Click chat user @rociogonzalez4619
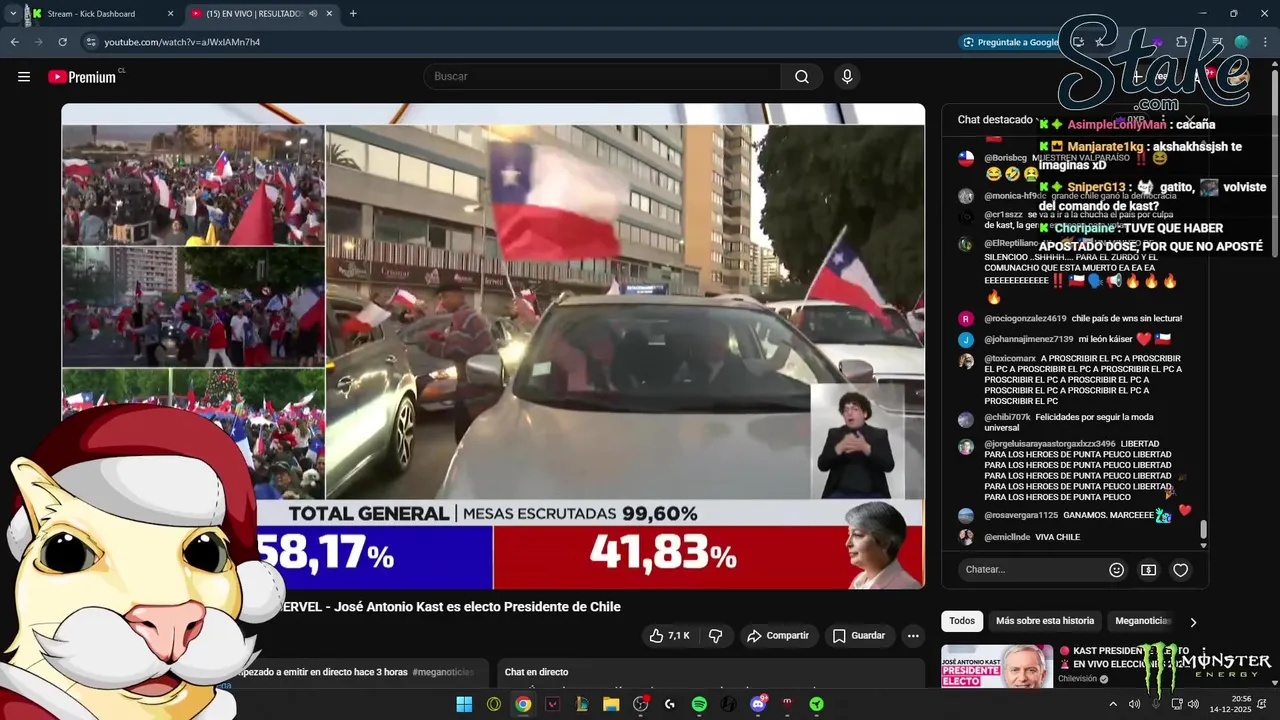Image resolution: width=1280 pixels, height=720 pixels. point(1025,319)
